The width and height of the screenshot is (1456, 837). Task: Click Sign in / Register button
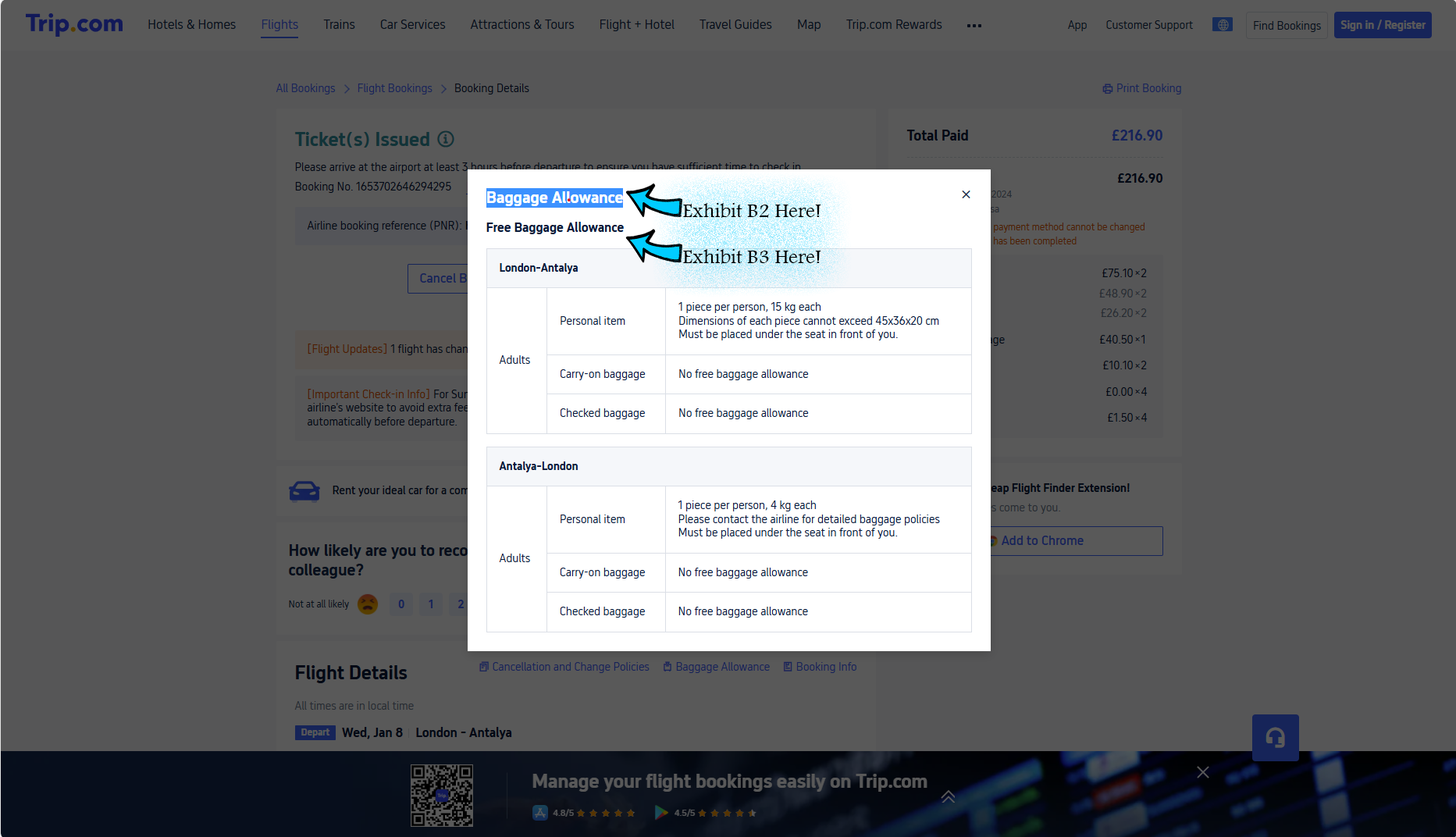[x=1382, y=25]
